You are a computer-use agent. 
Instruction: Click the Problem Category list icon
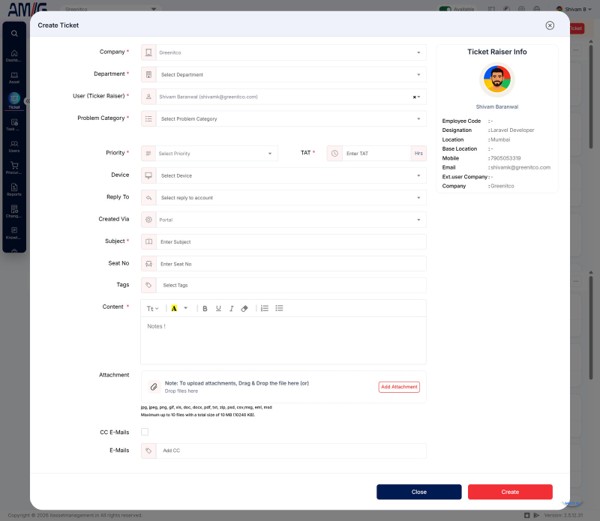pyautogui.click(x=148, y=119)
